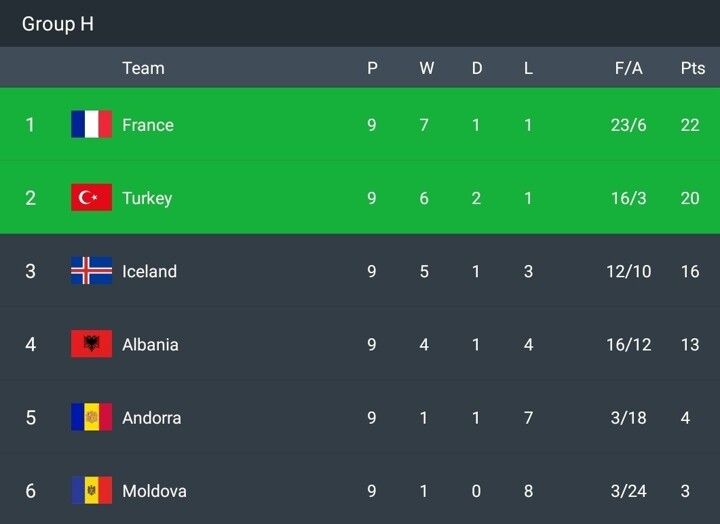Tap the Andorra team name
The height and width of the screenshot is (524, 720).
point(151,417)
